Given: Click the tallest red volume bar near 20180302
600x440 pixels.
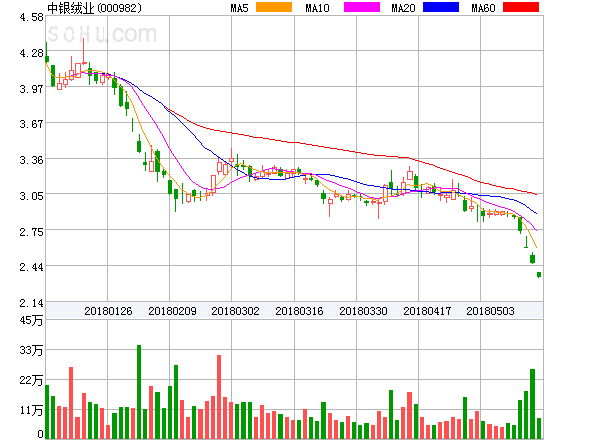Looking at the screenshot, I should pos(219,397).
